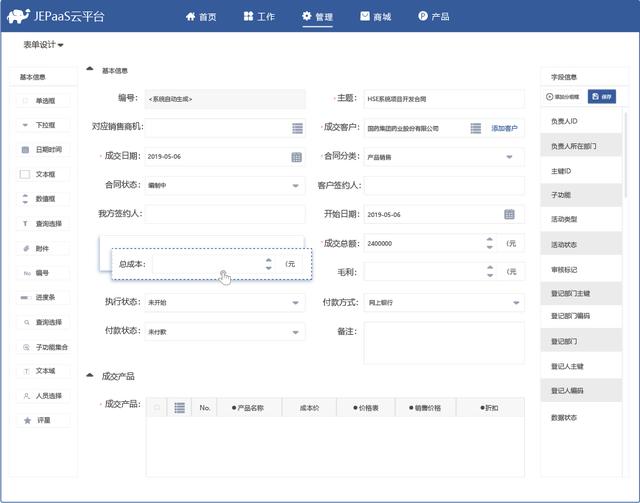The image size is (640, 503).
Task: Click the JEPaaS elephant logo
Action: tap(18, 16)
